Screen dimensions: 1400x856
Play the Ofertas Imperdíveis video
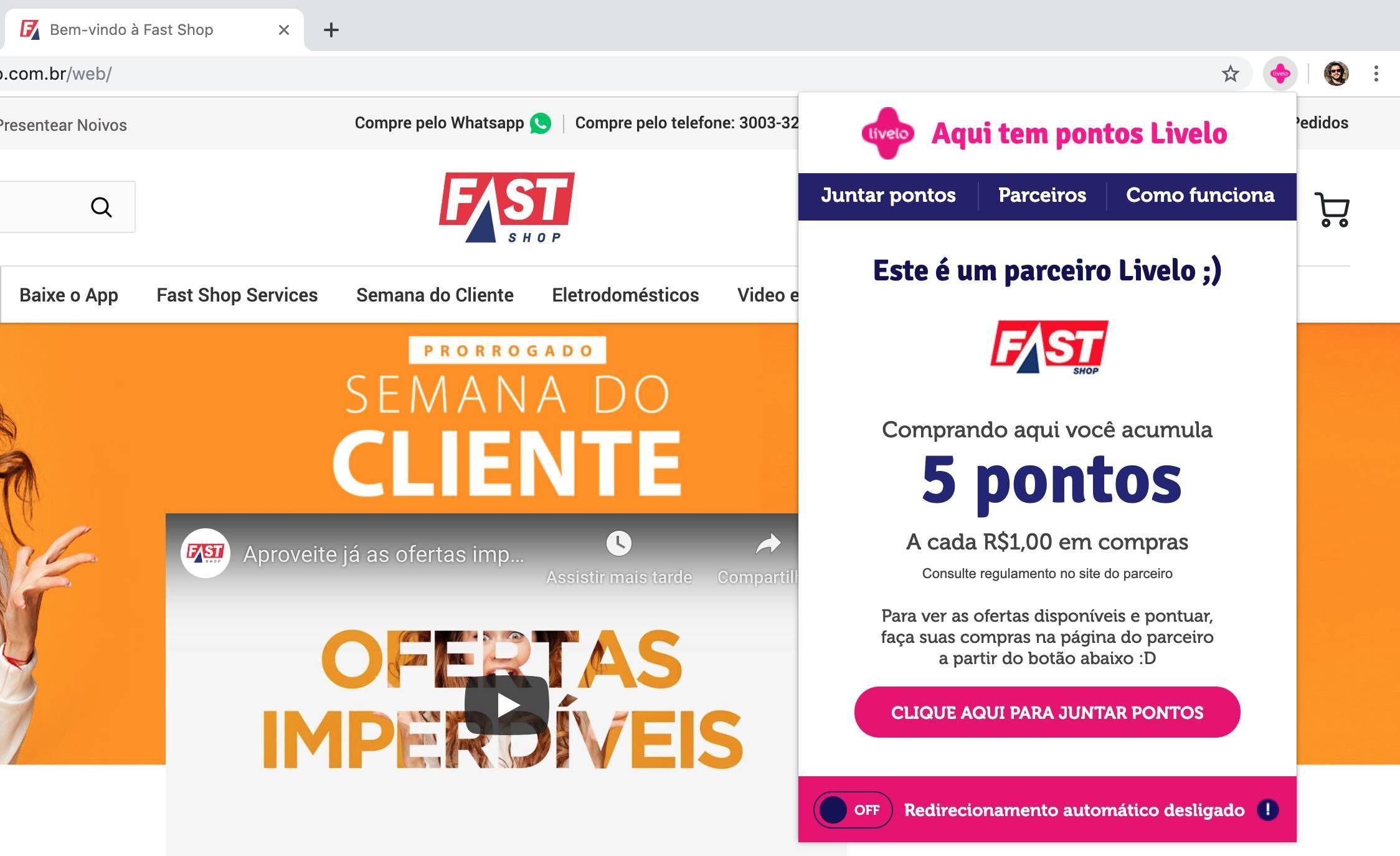(x=506, y=705)
